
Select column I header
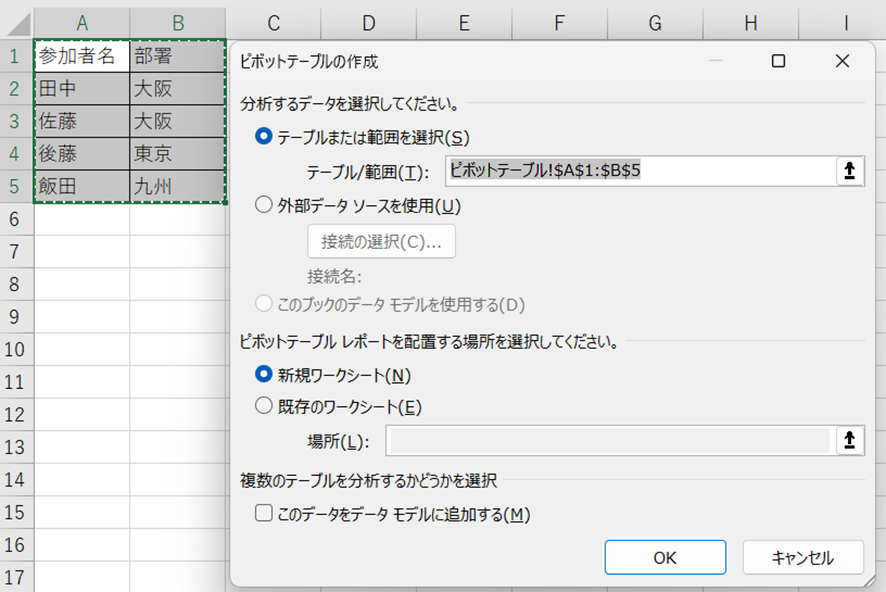point(846,22)
